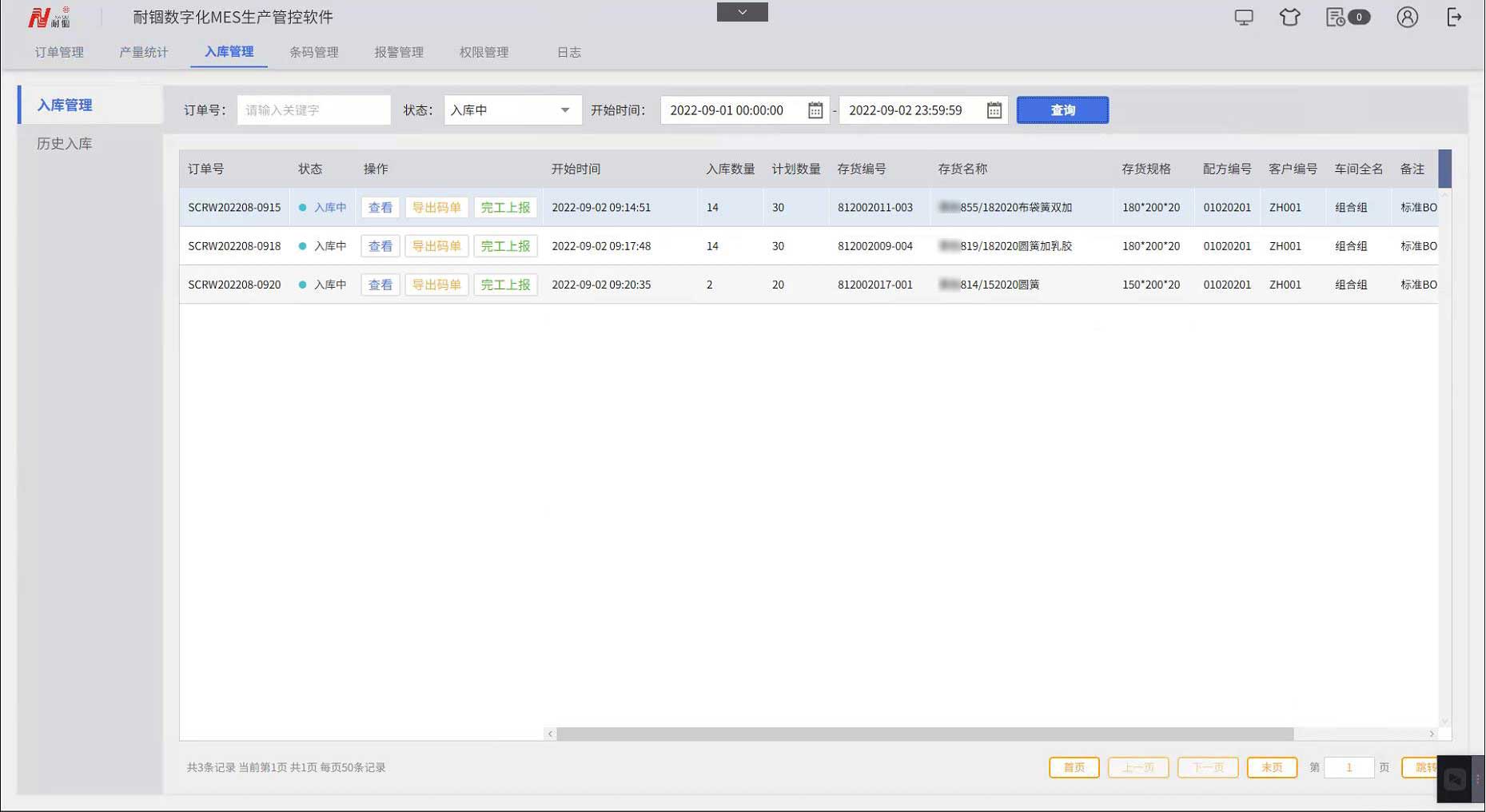Click the 存货名称 column header
This screenshot has width=1486, height=812.
click(962, 169)
